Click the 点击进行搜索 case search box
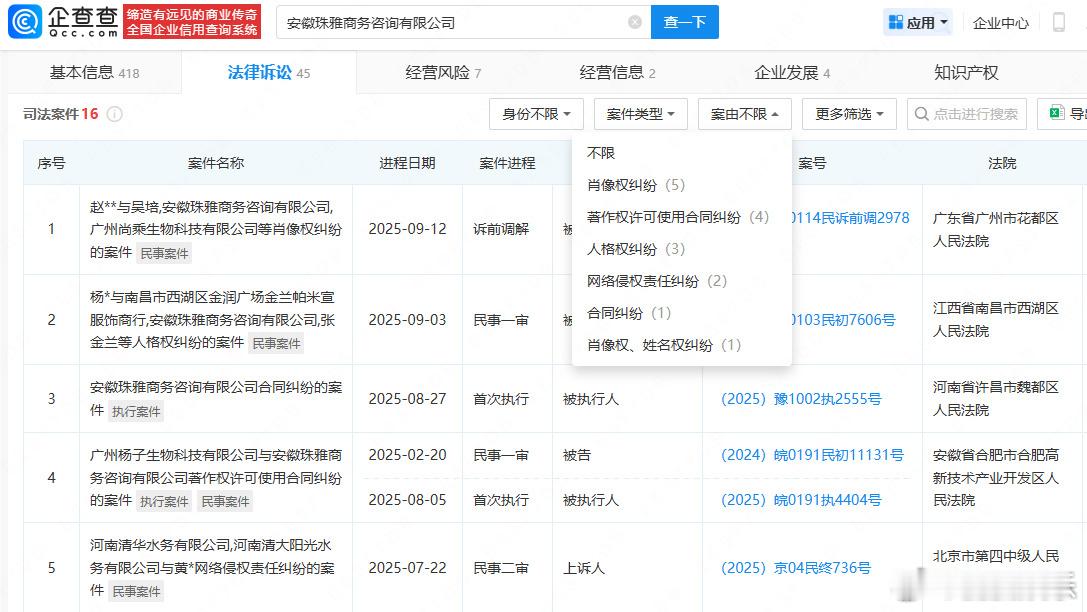This screenshot has width=1087, height=612. (968, 114)
